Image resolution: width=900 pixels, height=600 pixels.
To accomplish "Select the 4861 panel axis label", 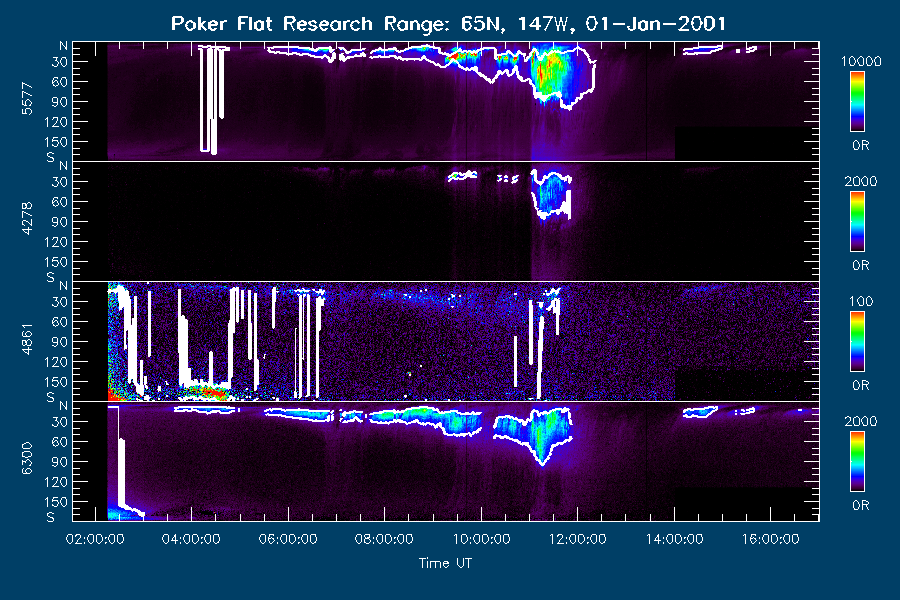I will click(x=27, y=339).
